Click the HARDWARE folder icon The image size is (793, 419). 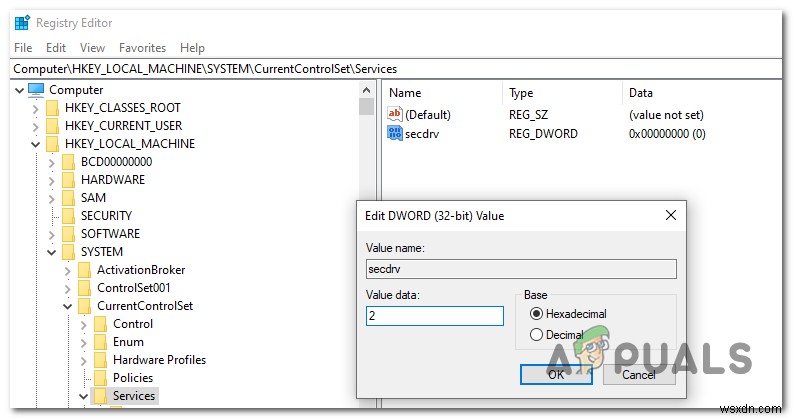point(69,180)
